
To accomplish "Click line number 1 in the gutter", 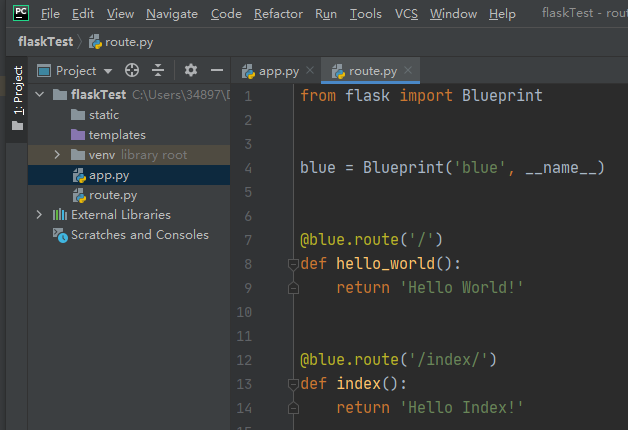I will point(248,96).
